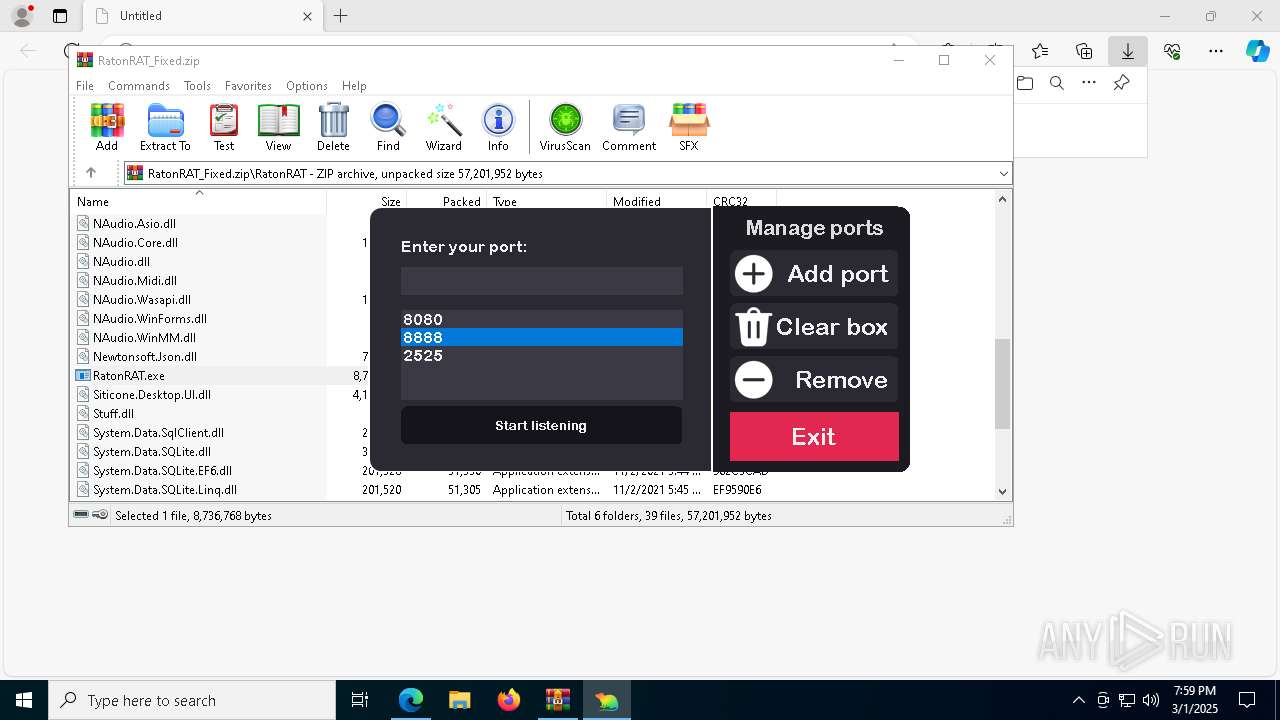This screenshot has height=720, width=1280.
Task: Go up one folder level arrow
Action: [91, 173]
